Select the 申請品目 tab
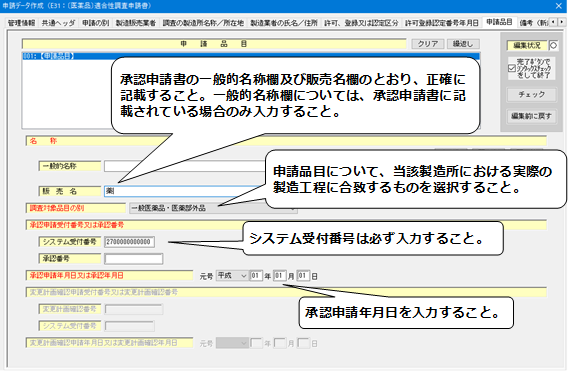This screenshot has height=371, width=570. pos(499,22)
